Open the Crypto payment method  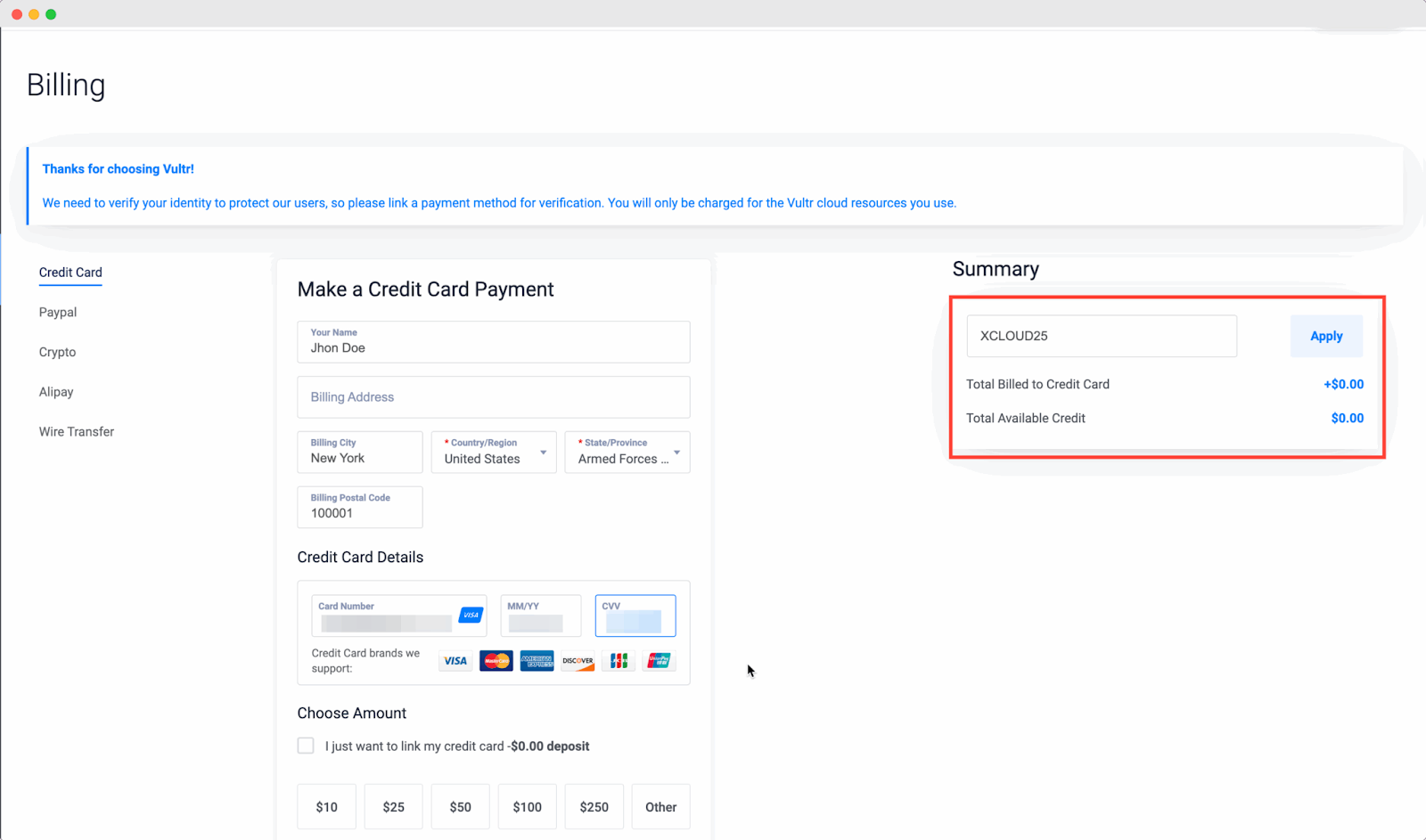point(57,352)
